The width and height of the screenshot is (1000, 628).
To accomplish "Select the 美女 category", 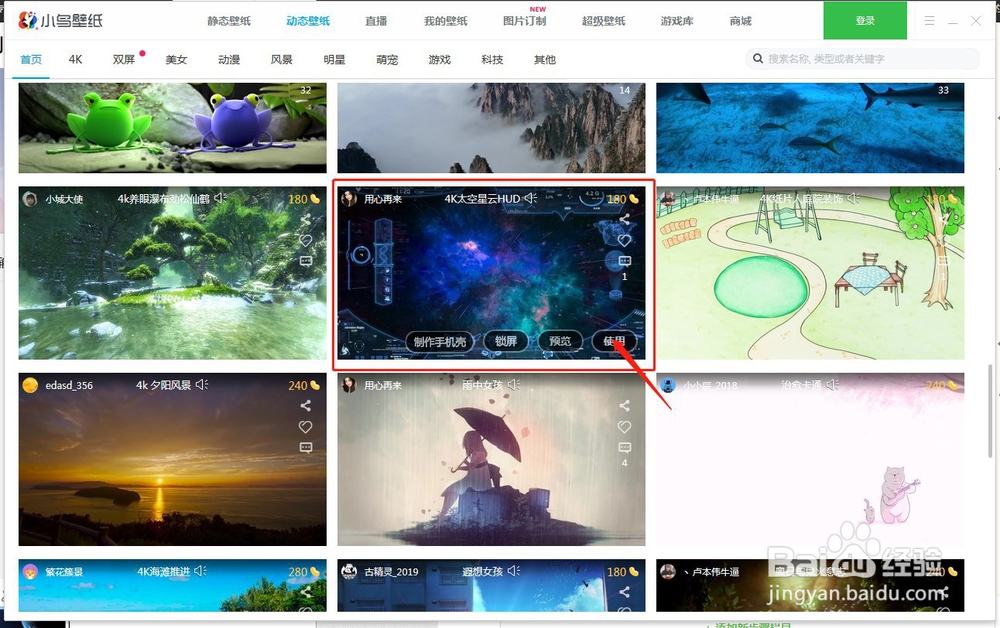I will [176, 59].
